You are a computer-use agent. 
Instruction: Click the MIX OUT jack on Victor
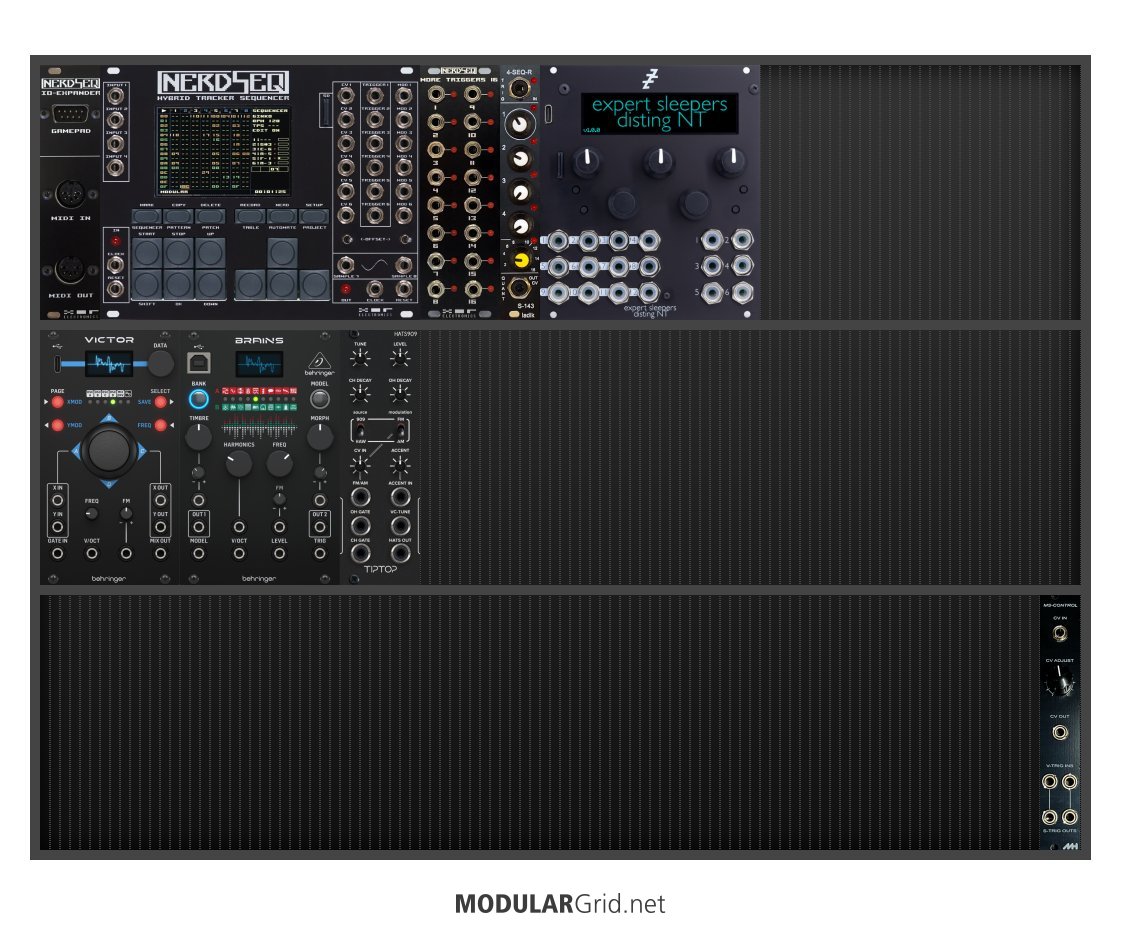point(161,553)
